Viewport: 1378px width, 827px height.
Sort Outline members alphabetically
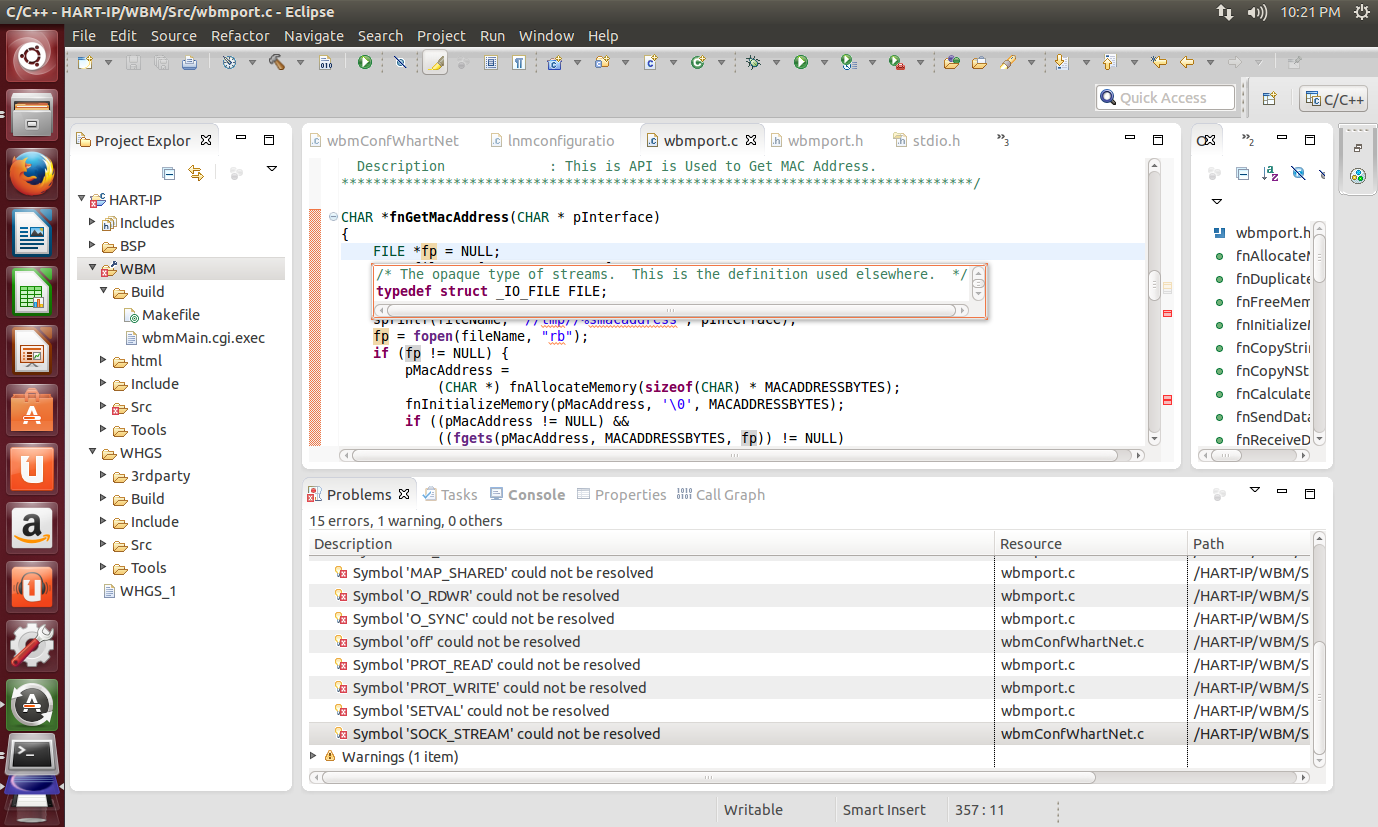click(x=1271, y=173)
